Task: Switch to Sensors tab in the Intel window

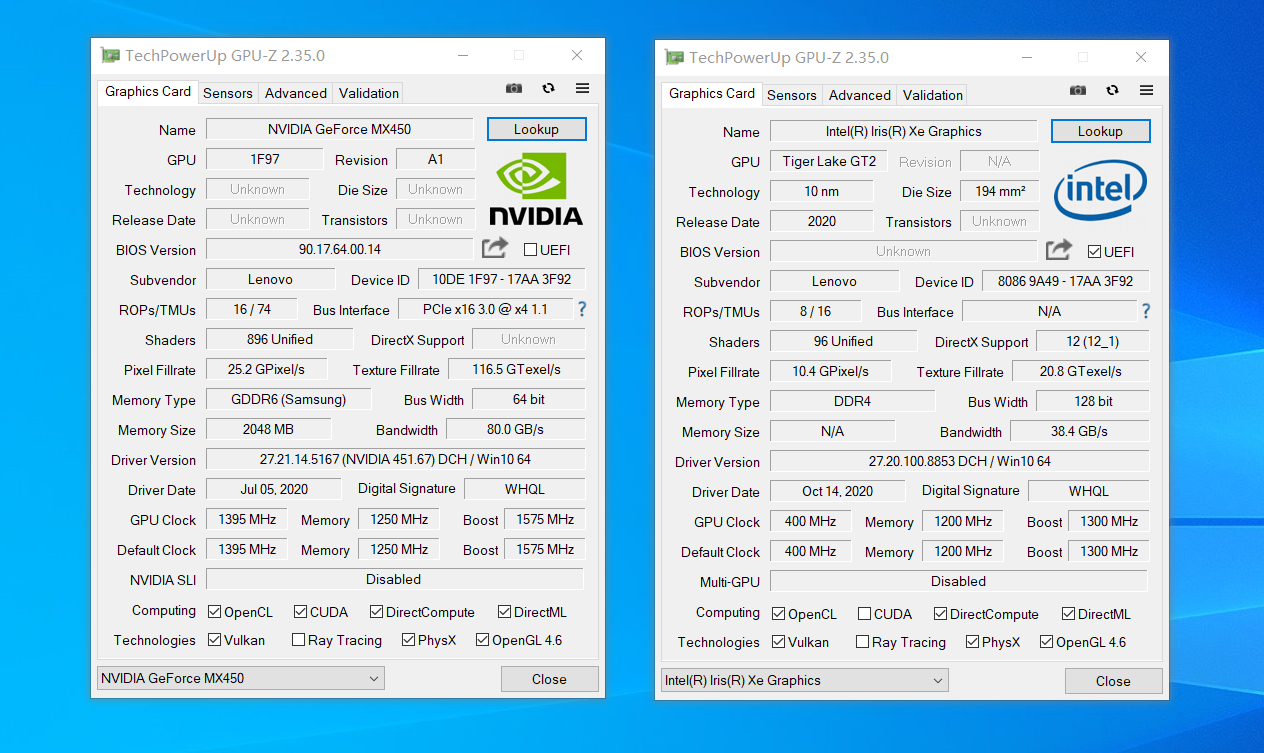Action: tap(791, 95)
